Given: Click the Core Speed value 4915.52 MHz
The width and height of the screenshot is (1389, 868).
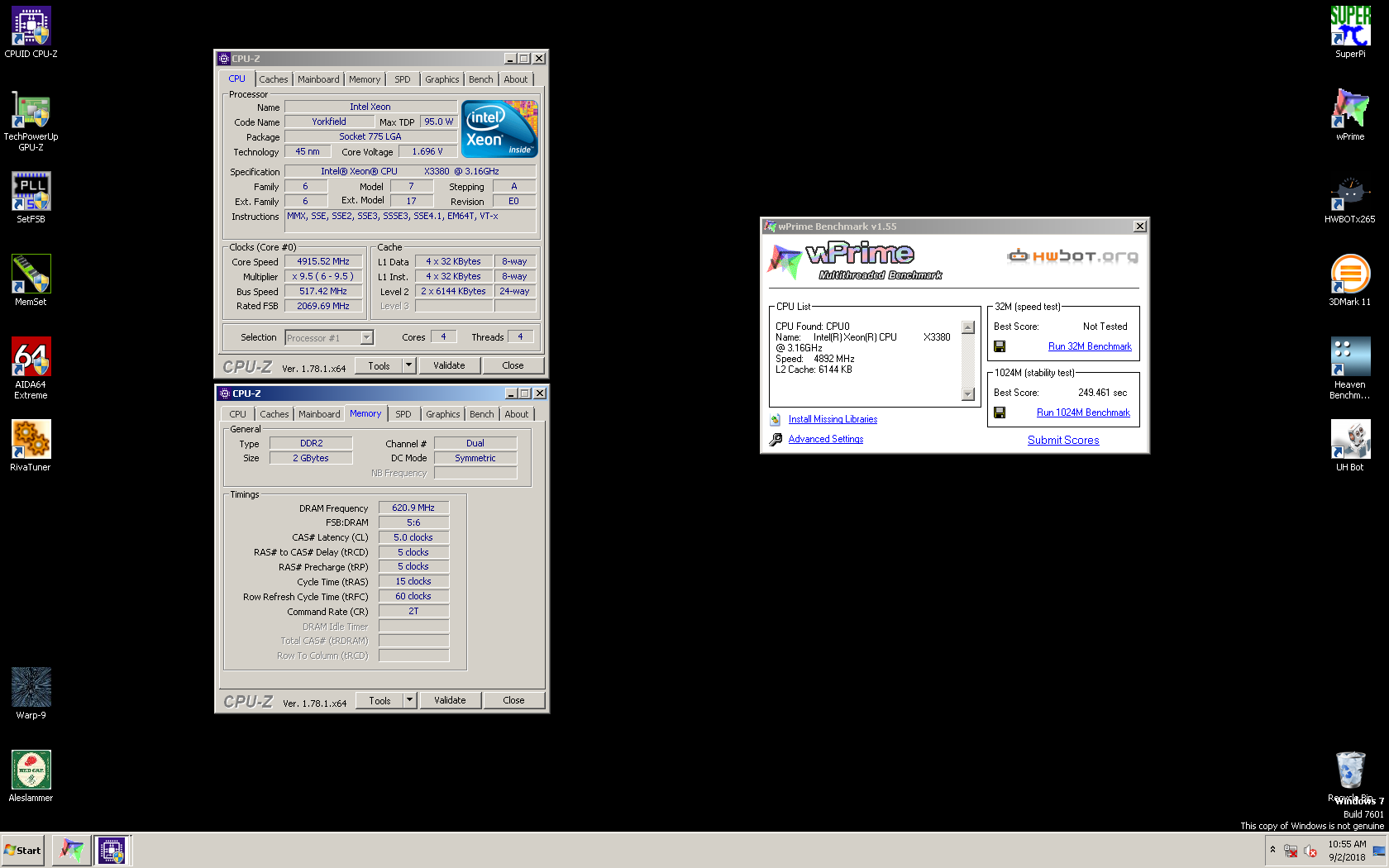Looking at the screenshot, I should click(x=323, y=261).
